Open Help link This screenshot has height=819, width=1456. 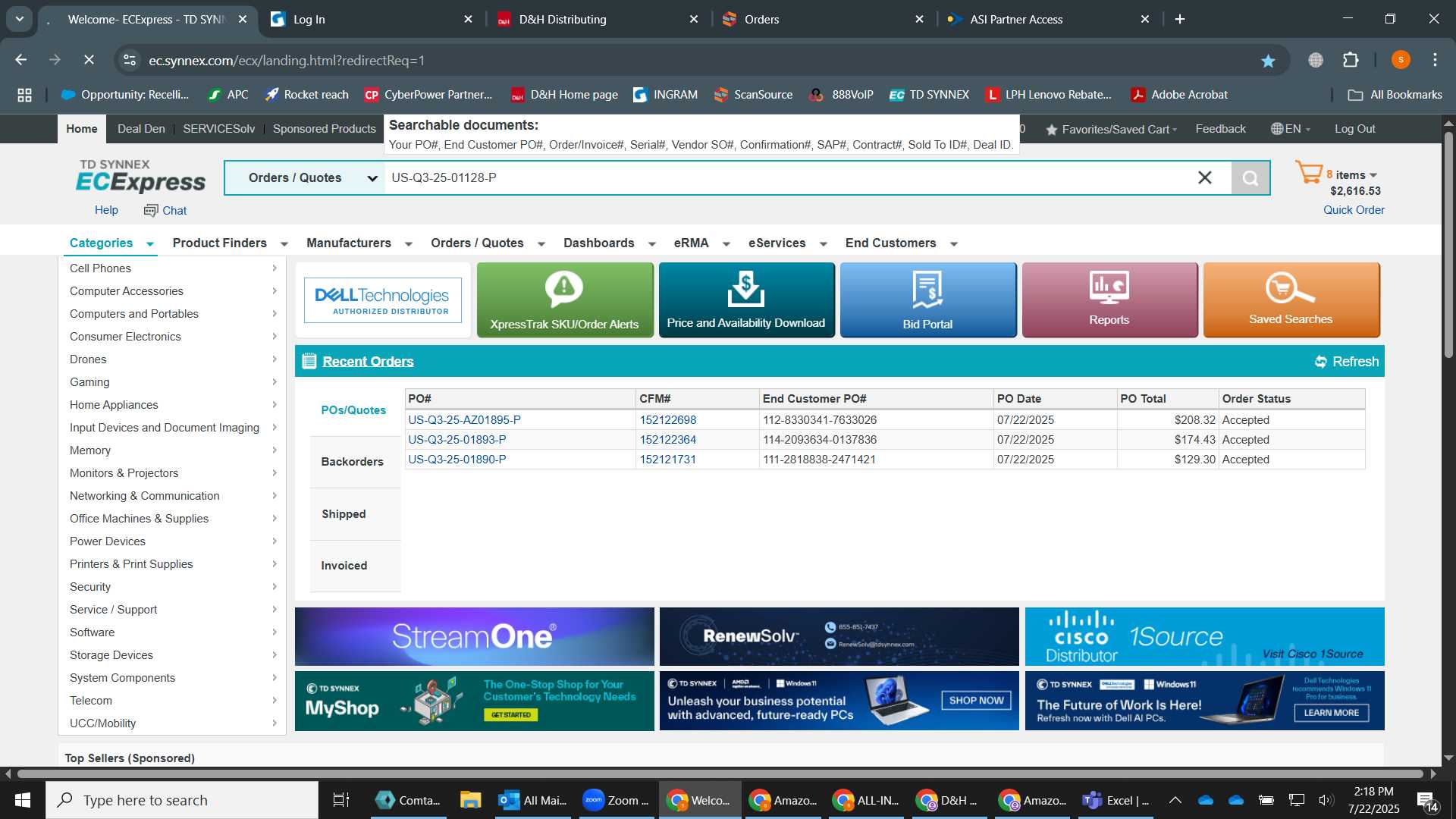(106, 210)
